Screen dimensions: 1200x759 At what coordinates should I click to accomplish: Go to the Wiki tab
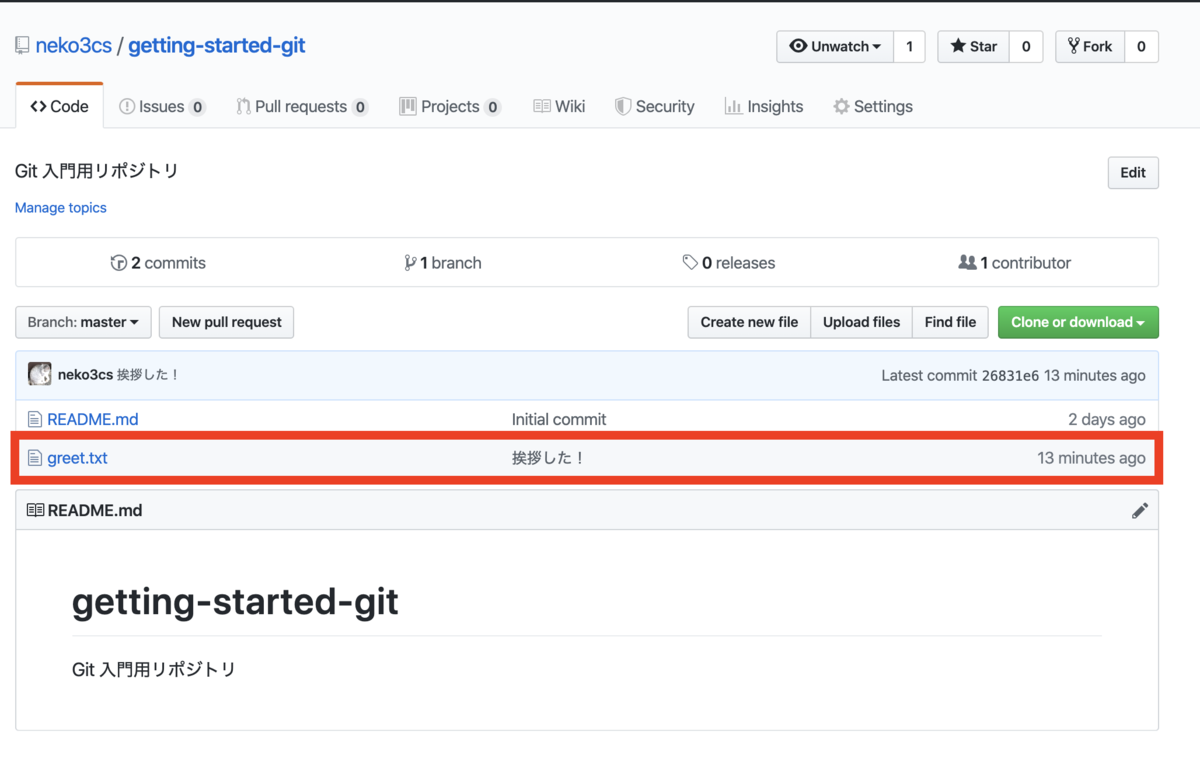tap(559, 106)
